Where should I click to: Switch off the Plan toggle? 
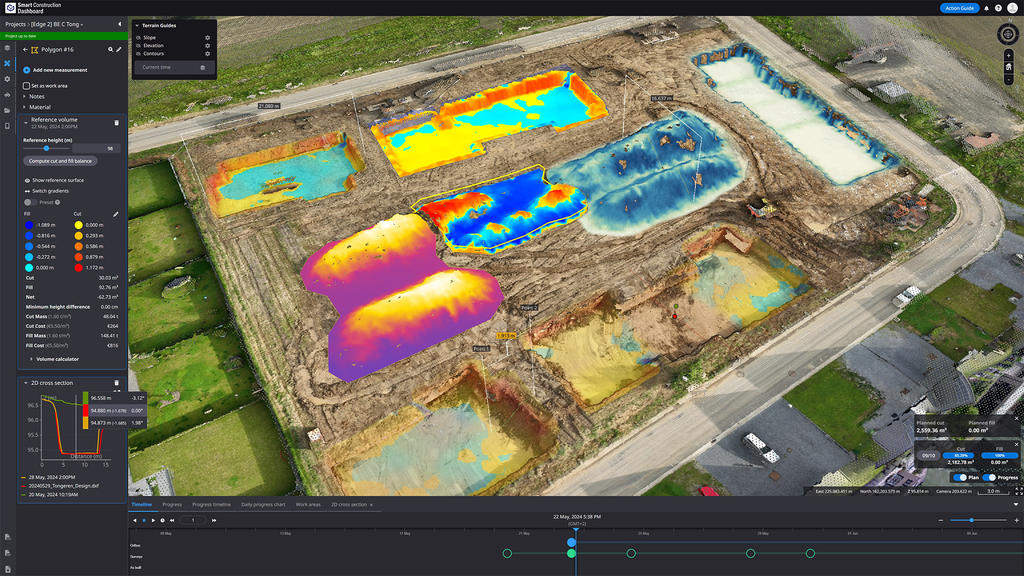click(x=959, y=477)
